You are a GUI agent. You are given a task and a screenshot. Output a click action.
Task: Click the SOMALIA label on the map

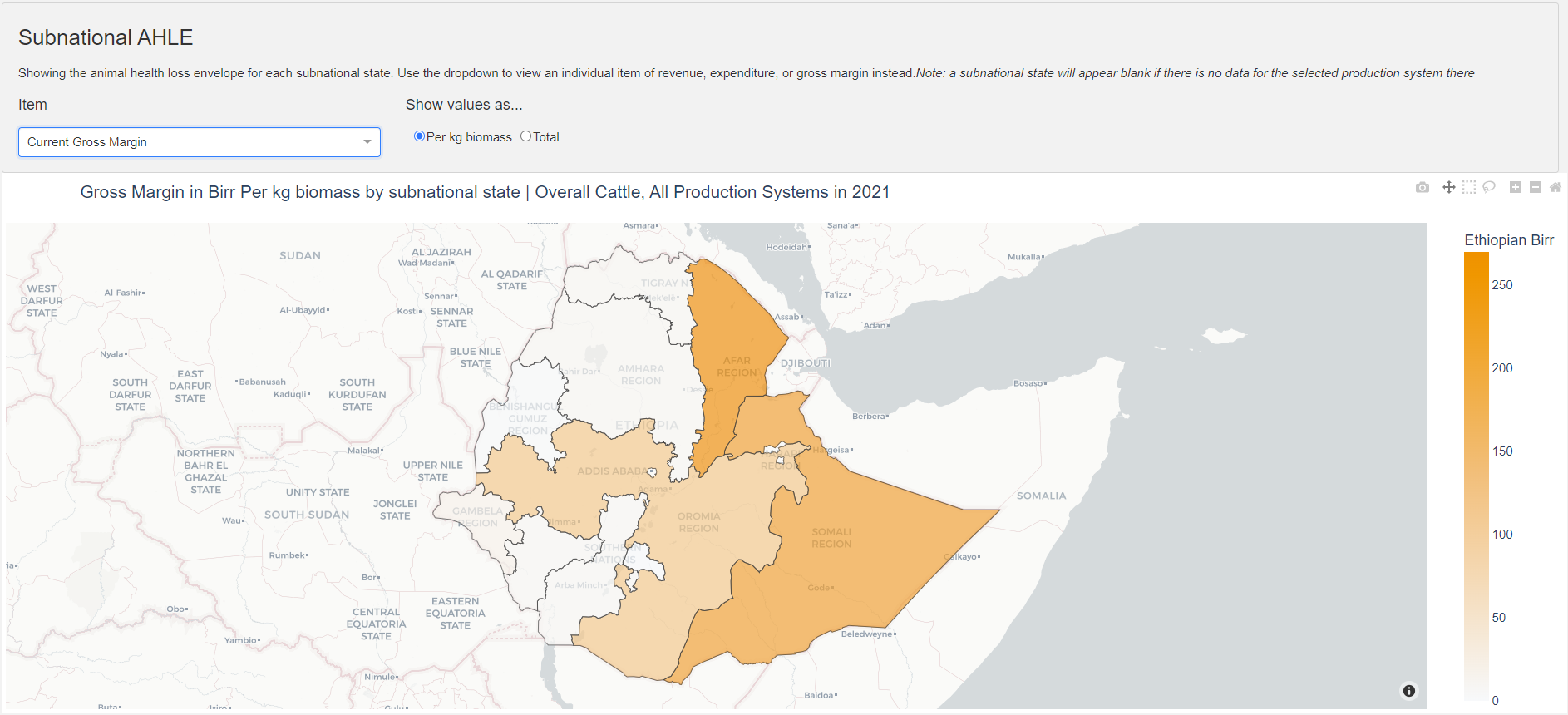pos(1041,496)
